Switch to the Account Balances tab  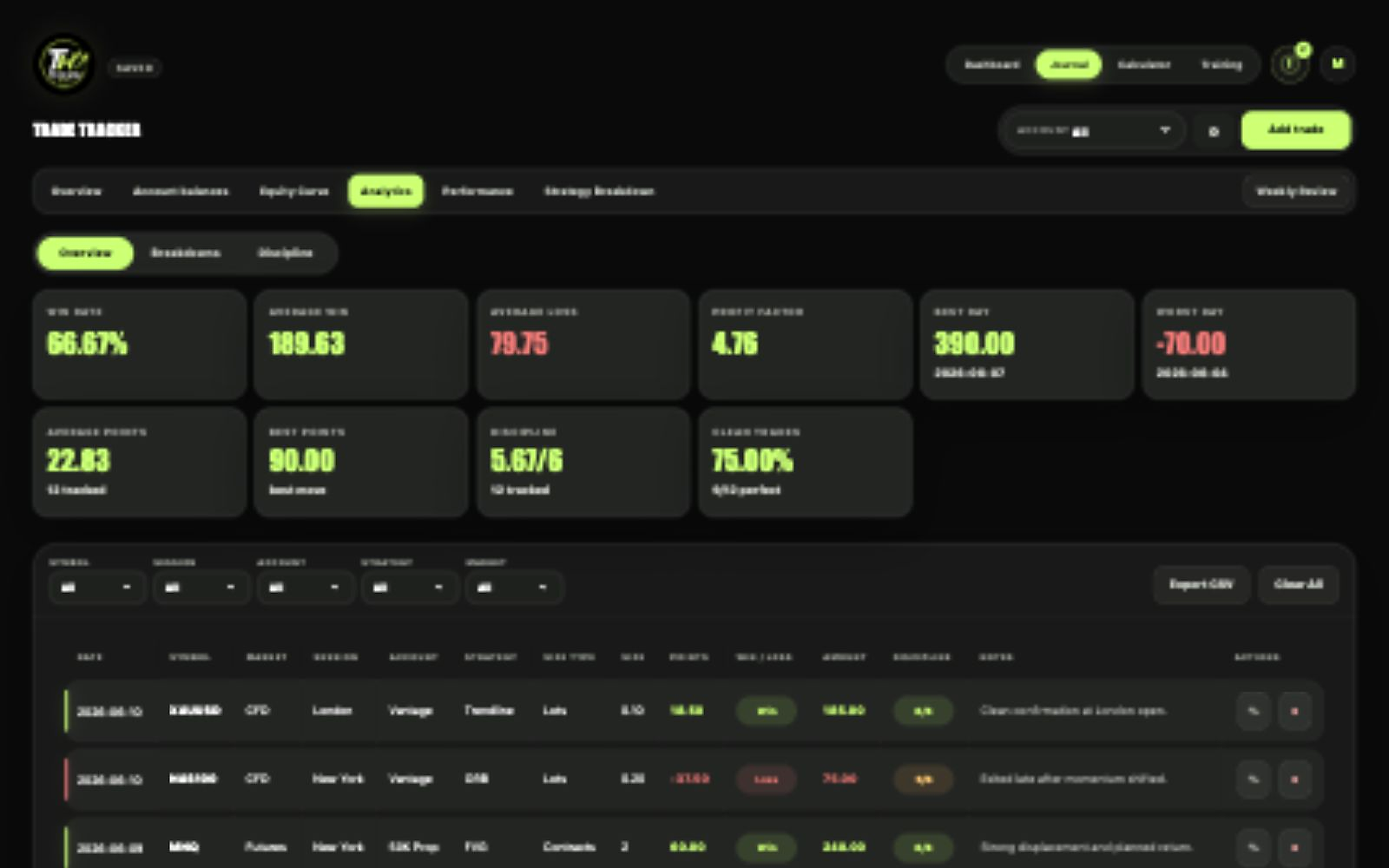point(181,191)
